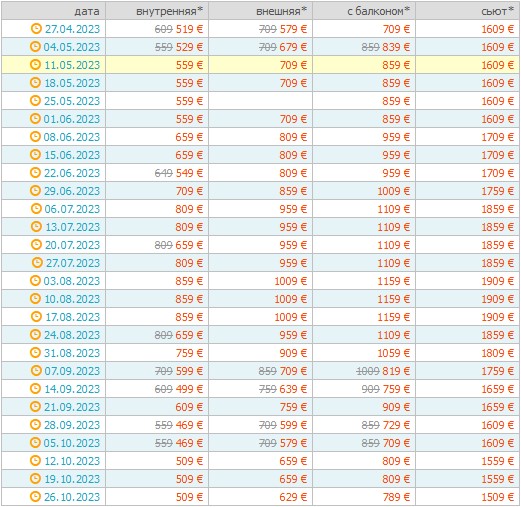Viewport: 521px width, 507px height.
Task: Select the 519 € inside cabin price for 27.04.2023
Action: click(189, 29)
